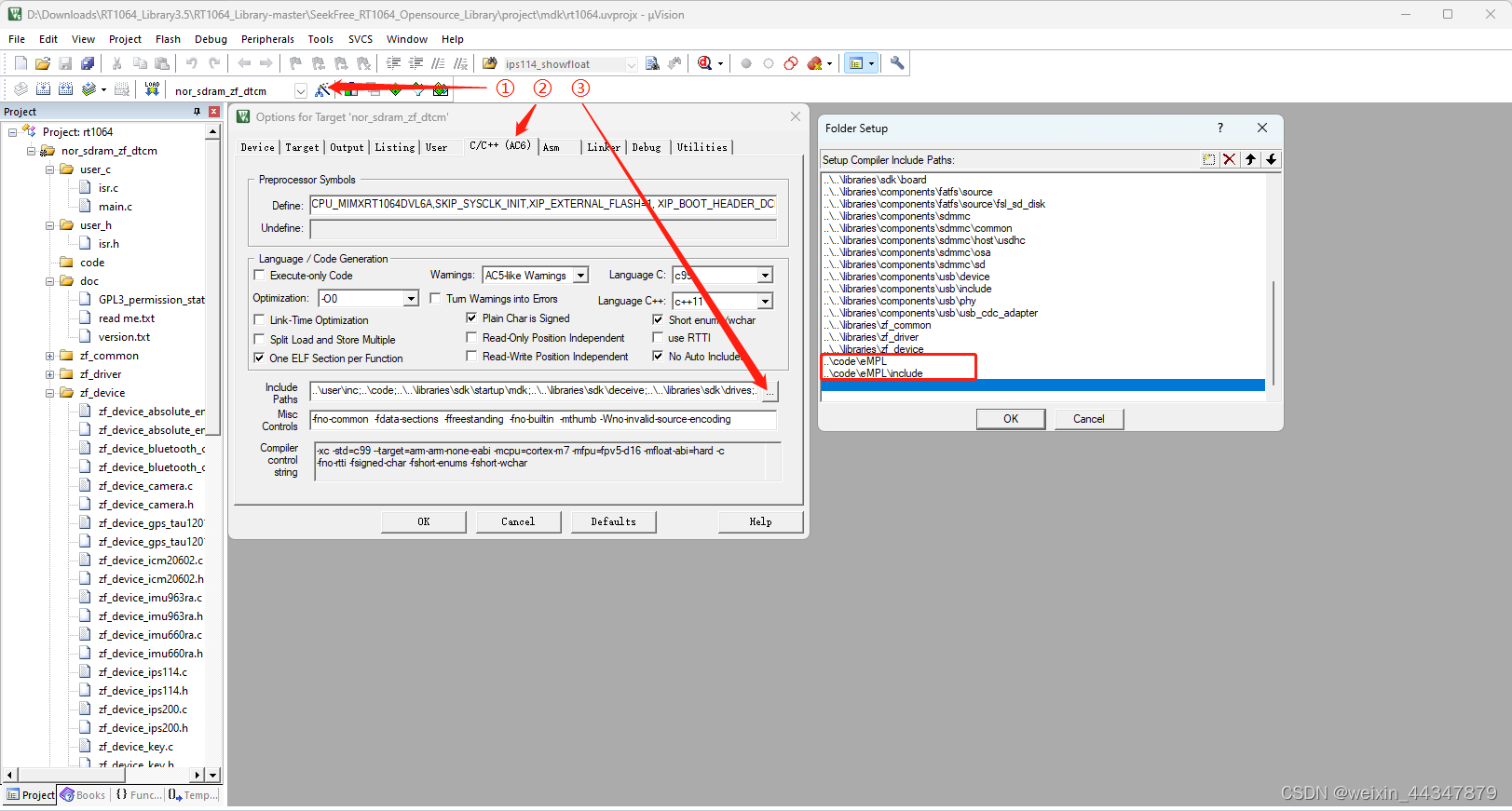Enable Turn Warnings into Errors
Image resolution: width=1512 pixels, height=811 pixels.
tap(435, 299)
